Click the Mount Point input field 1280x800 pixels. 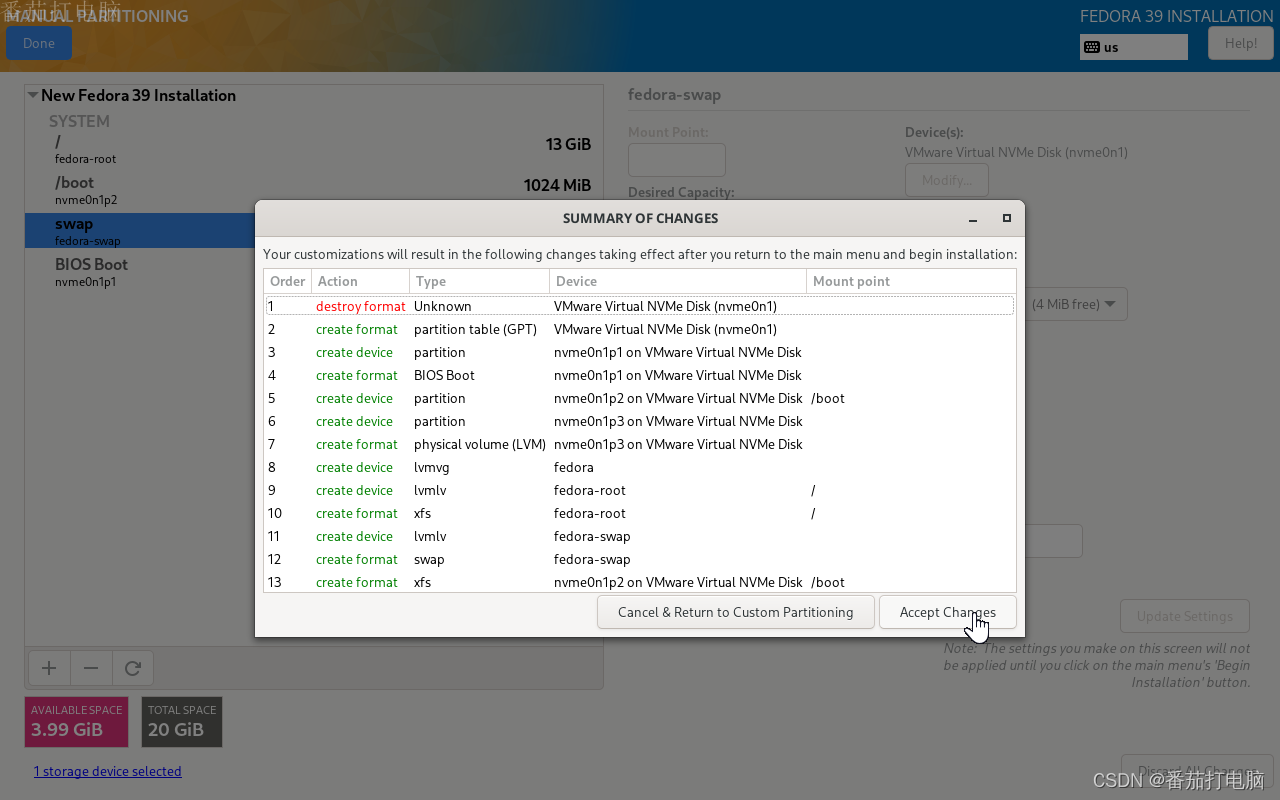[x=677, y=160]
